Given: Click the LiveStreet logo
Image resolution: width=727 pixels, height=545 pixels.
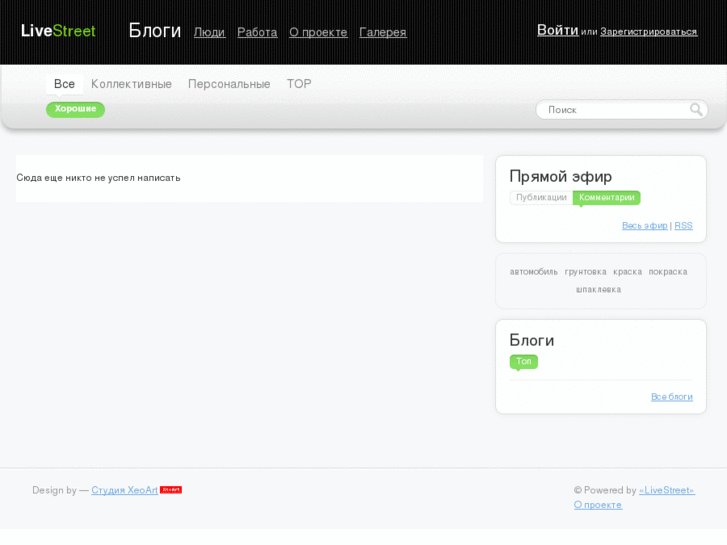Looking at the screenshot, I should point(58,31).
